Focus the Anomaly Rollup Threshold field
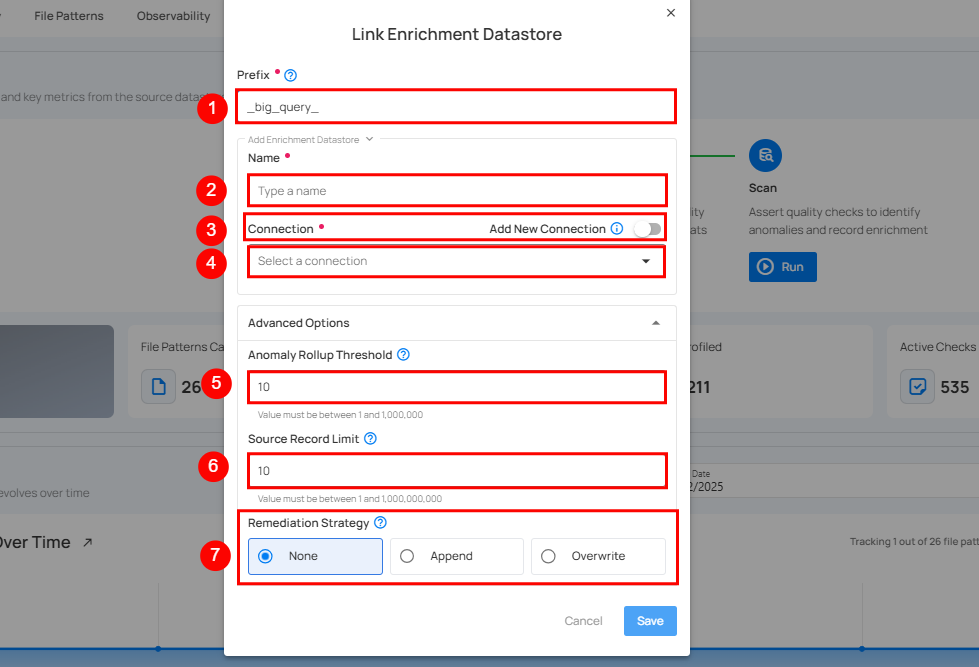Viewport: 979px width, 667px height. coord(457,387)
